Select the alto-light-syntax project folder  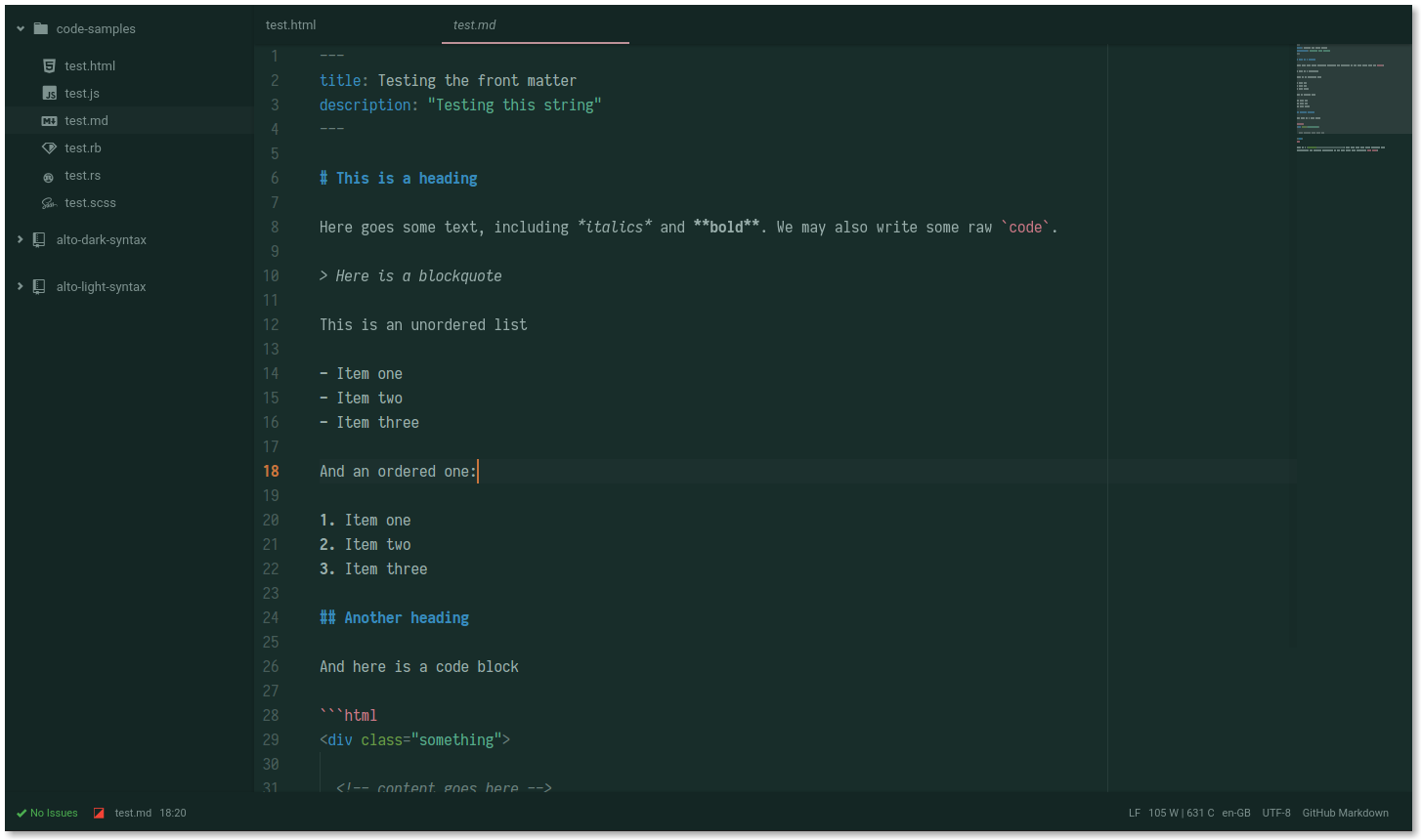pyautogui.click(x=101, y=286)
